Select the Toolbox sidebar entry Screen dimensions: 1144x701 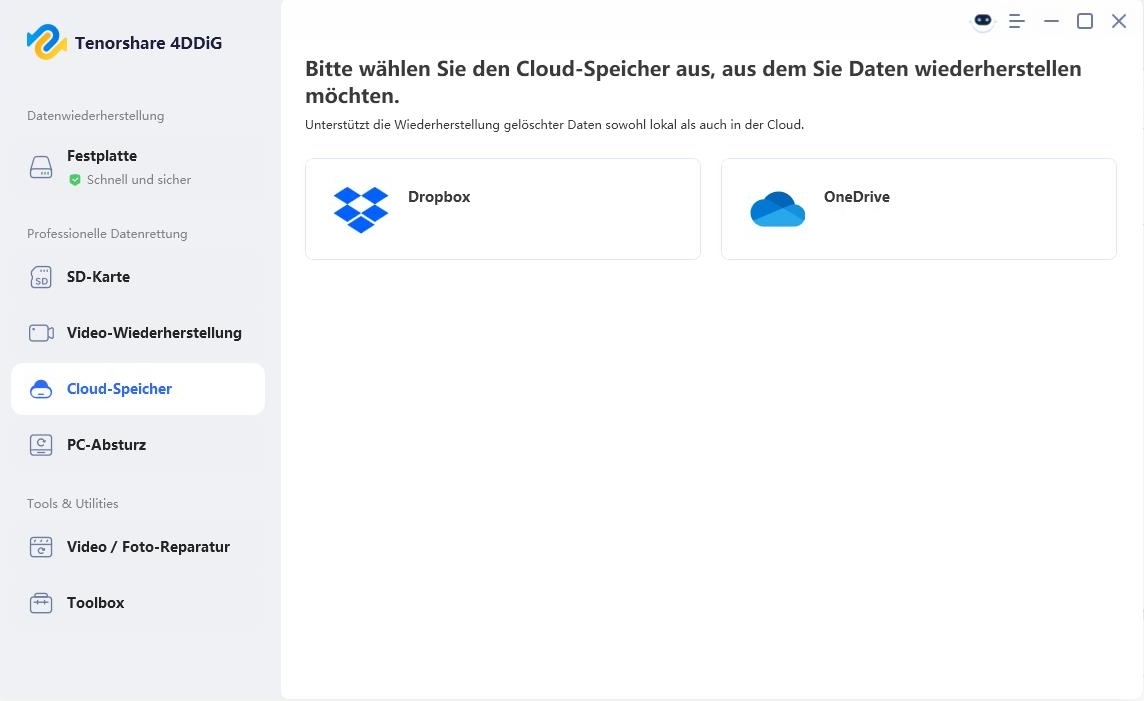click(x=95, y=603)
